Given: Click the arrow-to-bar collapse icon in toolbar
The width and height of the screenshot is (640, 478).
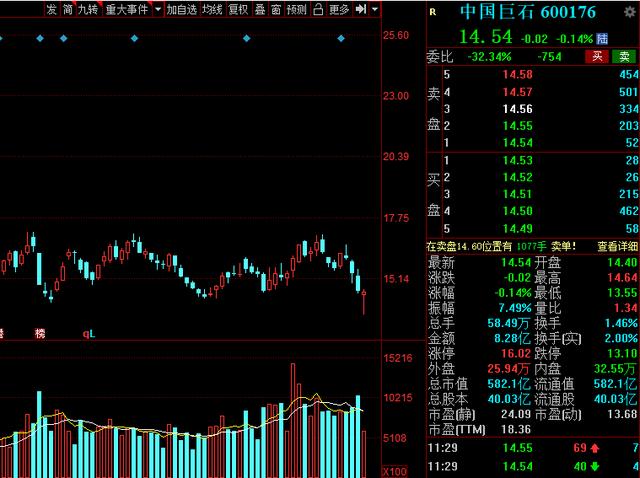Looking at the screenshot, I should click(361, 9).
